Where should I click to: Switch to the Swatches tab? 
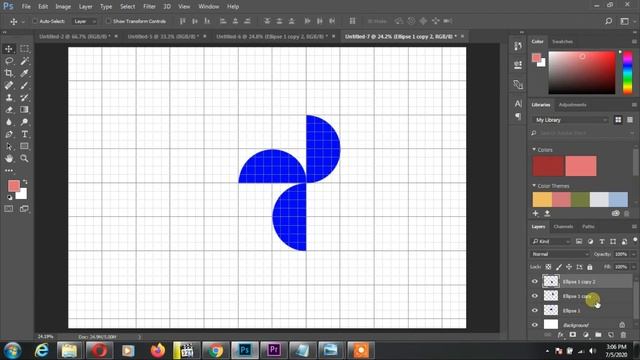pyautogui.click(x=562, y=42)
